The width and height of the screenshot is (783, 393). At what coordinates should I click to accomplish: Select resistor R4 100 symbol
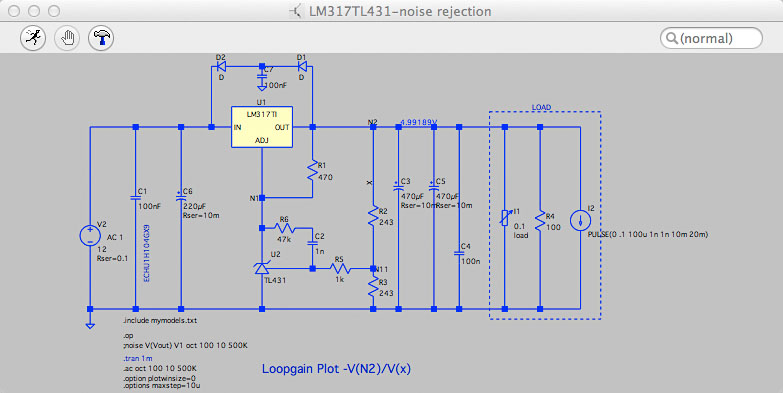tap(540, 220)
